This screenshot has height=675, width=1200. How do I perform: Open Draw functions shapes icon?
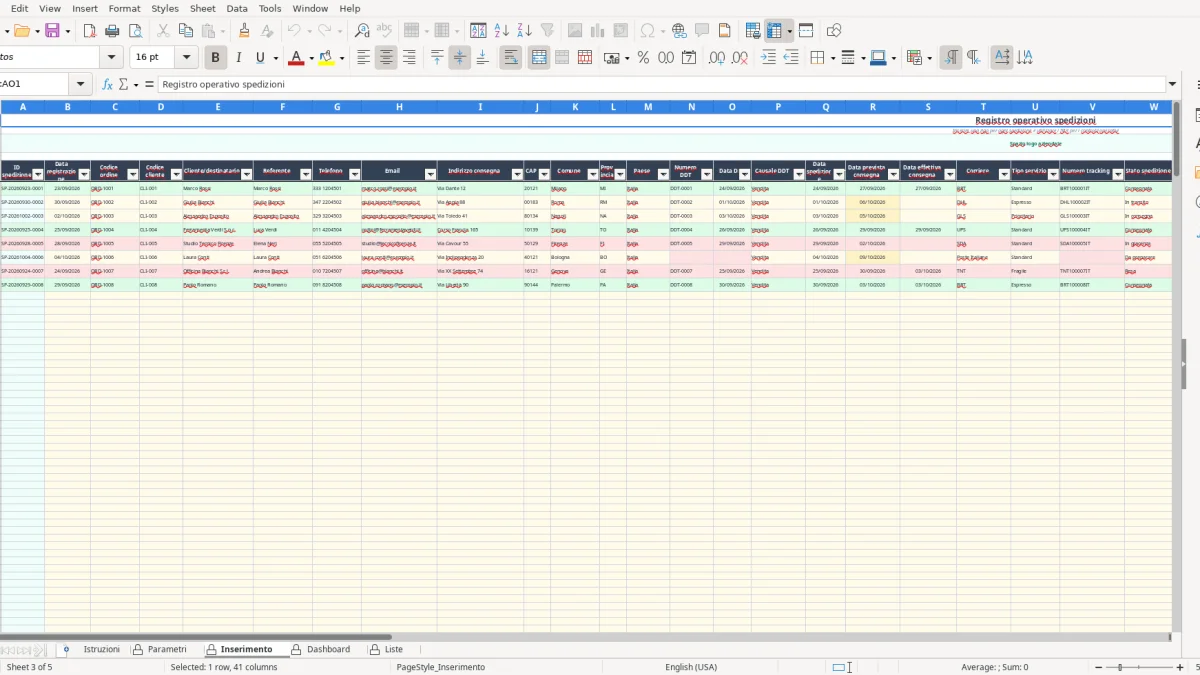click(834, 31)
